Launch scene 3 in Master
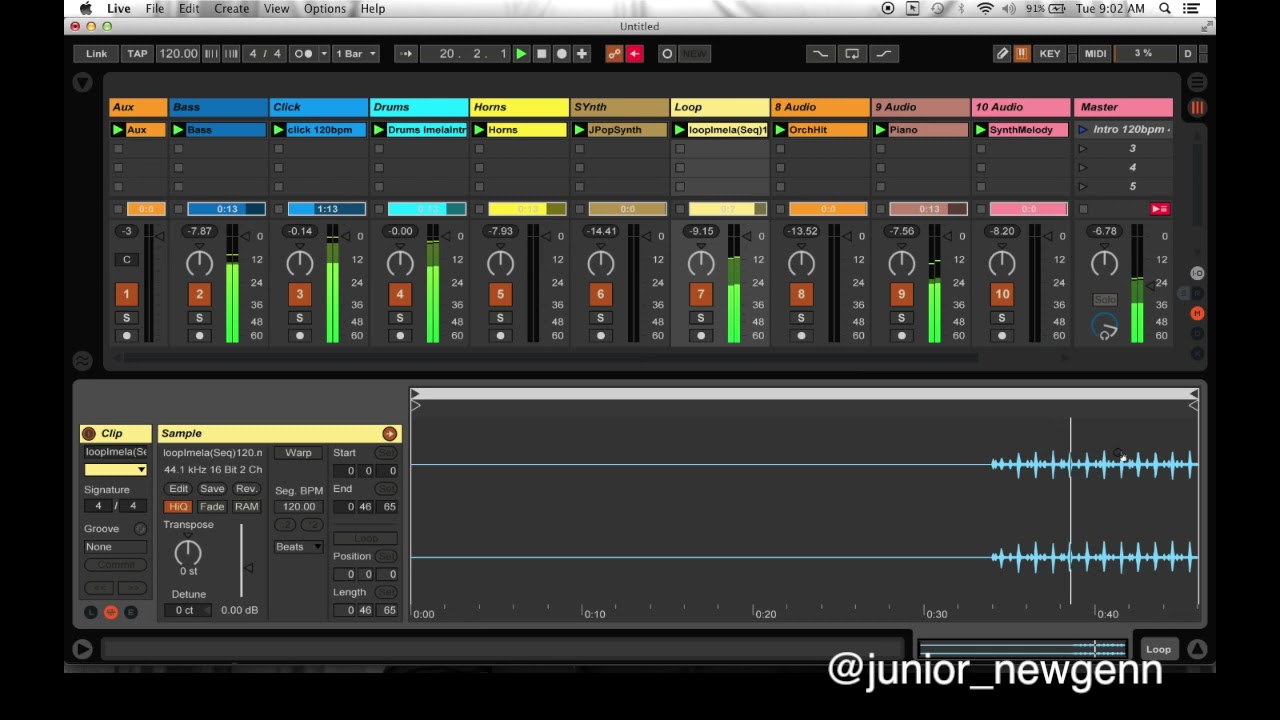Screen dimensions: 1280x720 (x=1082, y=149)
